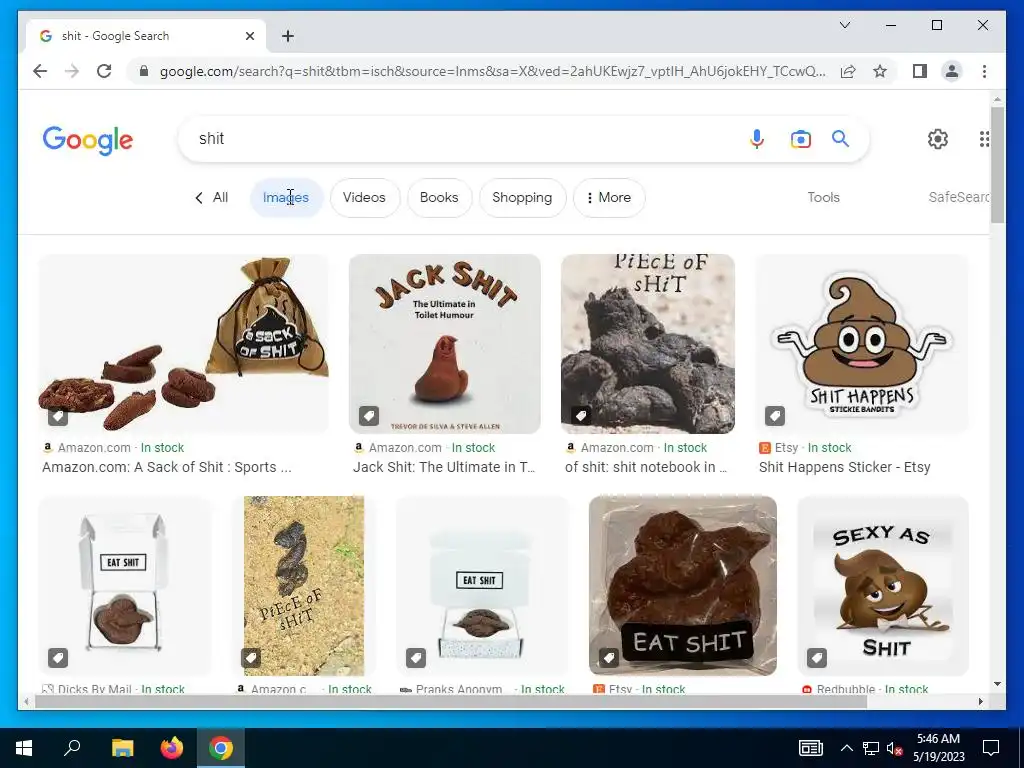Open Google quick settings gear

tap(938, 138)
